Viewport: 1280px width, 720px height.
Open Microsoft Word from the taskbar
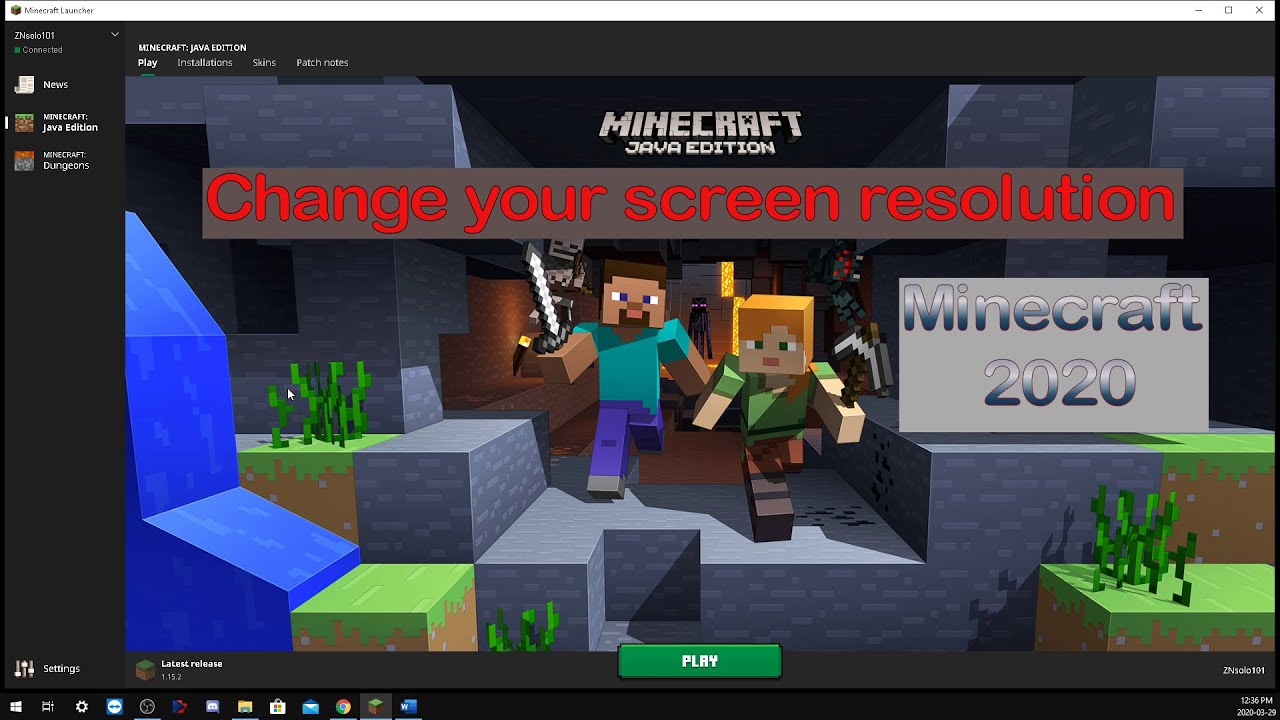tap(407, 706)
